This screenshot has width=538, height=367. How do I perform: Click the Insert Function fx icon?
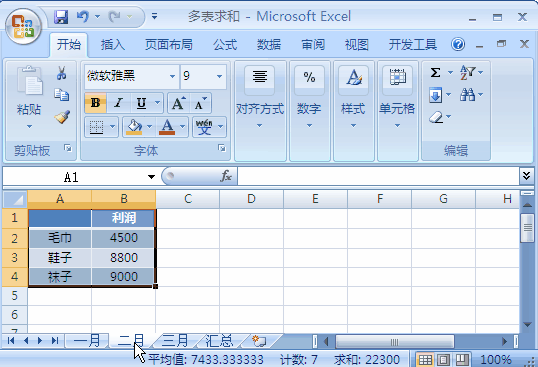click(226, 176)
